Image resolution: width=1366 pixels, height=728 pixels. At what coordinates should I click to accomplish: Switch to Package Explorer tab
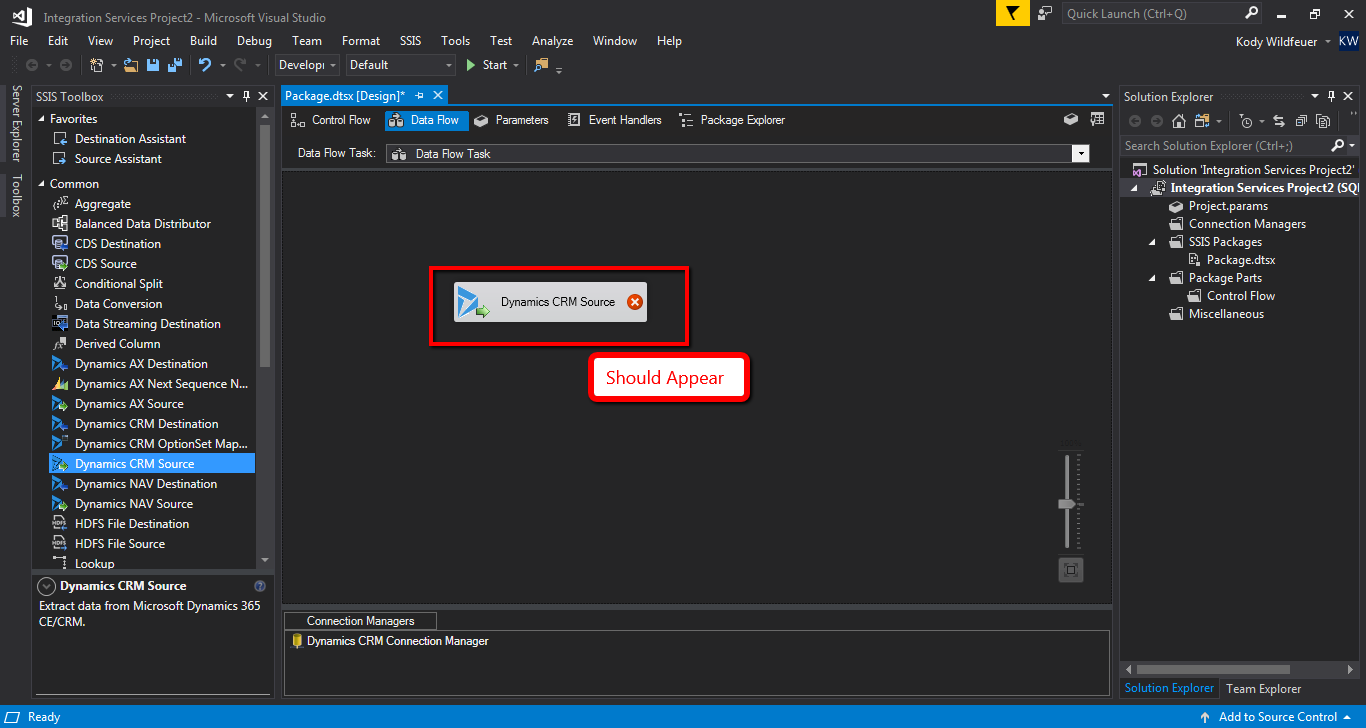(x=732, y=120)
